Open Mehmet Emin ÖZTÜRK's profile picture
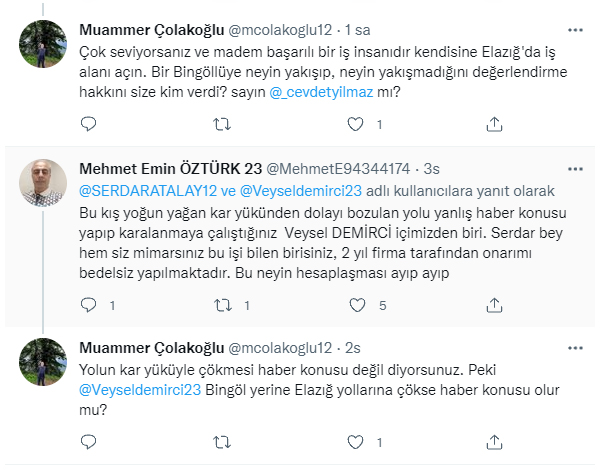 tap(43, 183)
